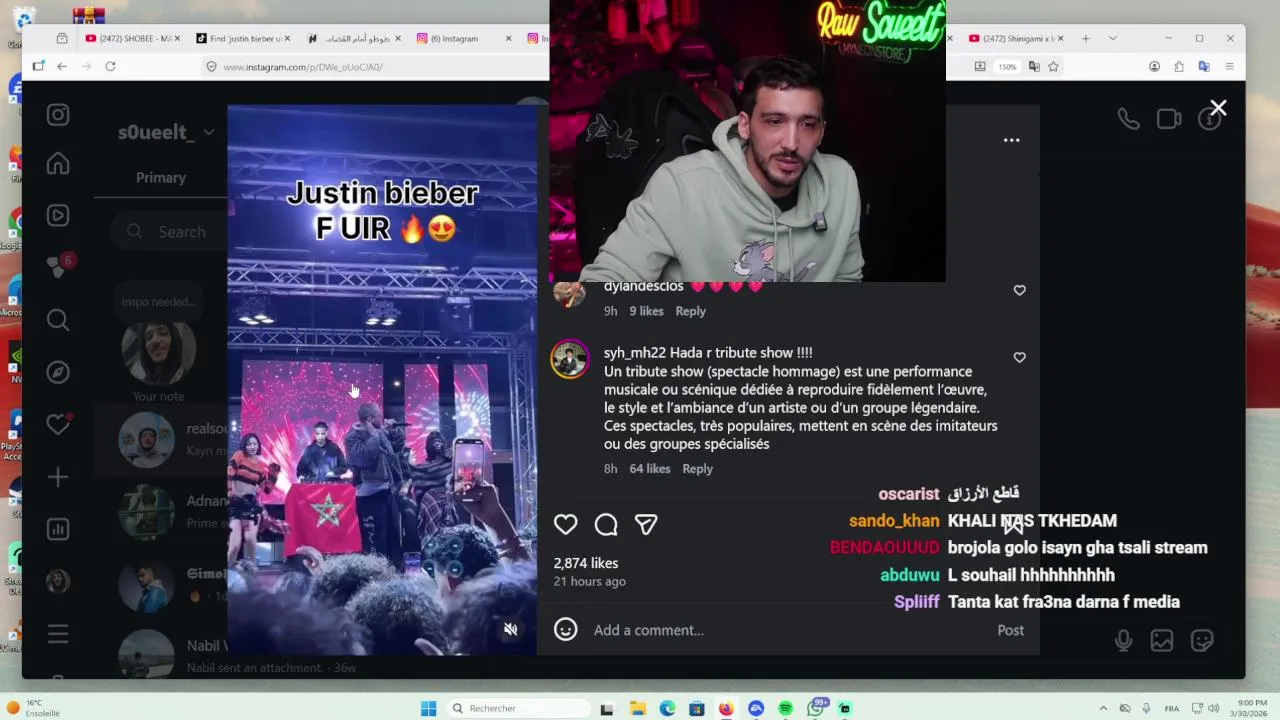Start an audio call with phone icon

(1128, 119)
